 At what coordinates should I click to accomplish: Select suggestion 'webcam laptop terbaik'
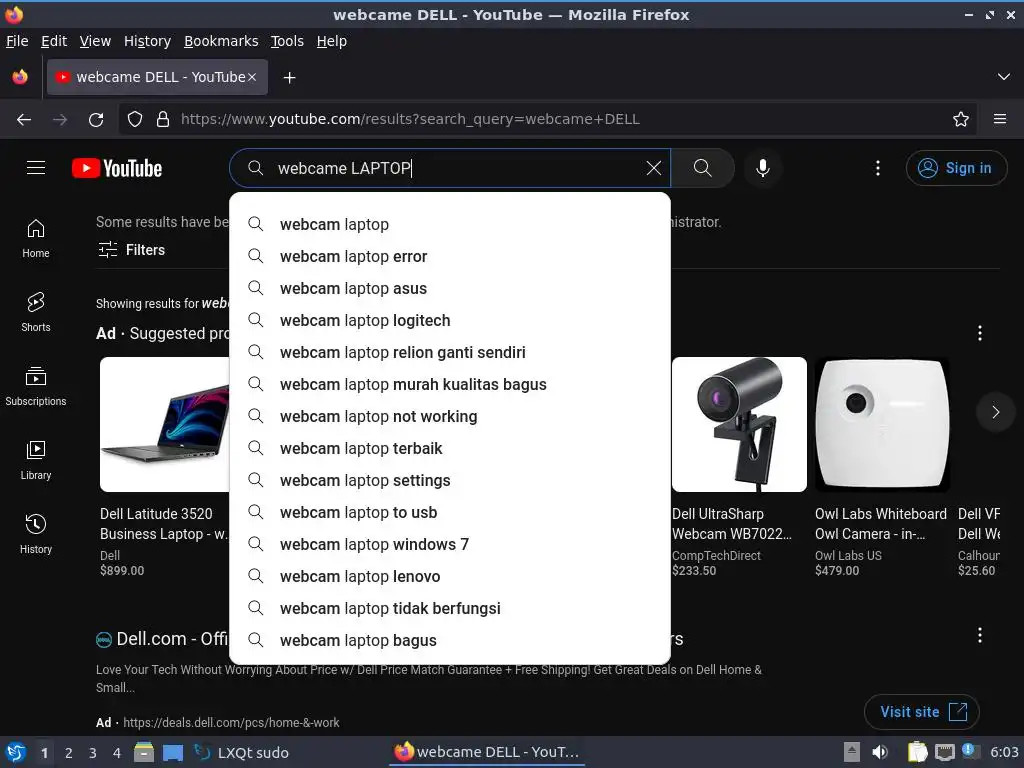(450, 448)
